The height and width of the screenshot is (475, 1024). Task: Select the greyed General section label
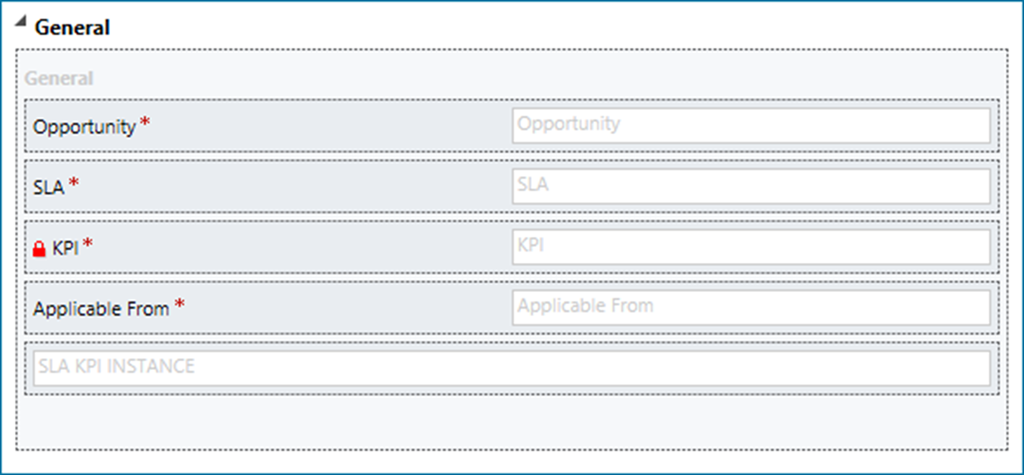pos(59,78)
